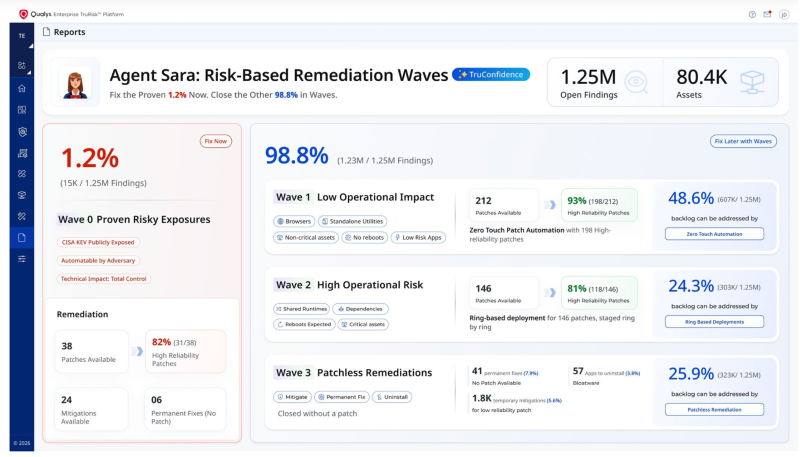Select Technical Impact: Total Control tag
Image resolution: width=800 pixels, height=457 pixels.
point(104,279)
